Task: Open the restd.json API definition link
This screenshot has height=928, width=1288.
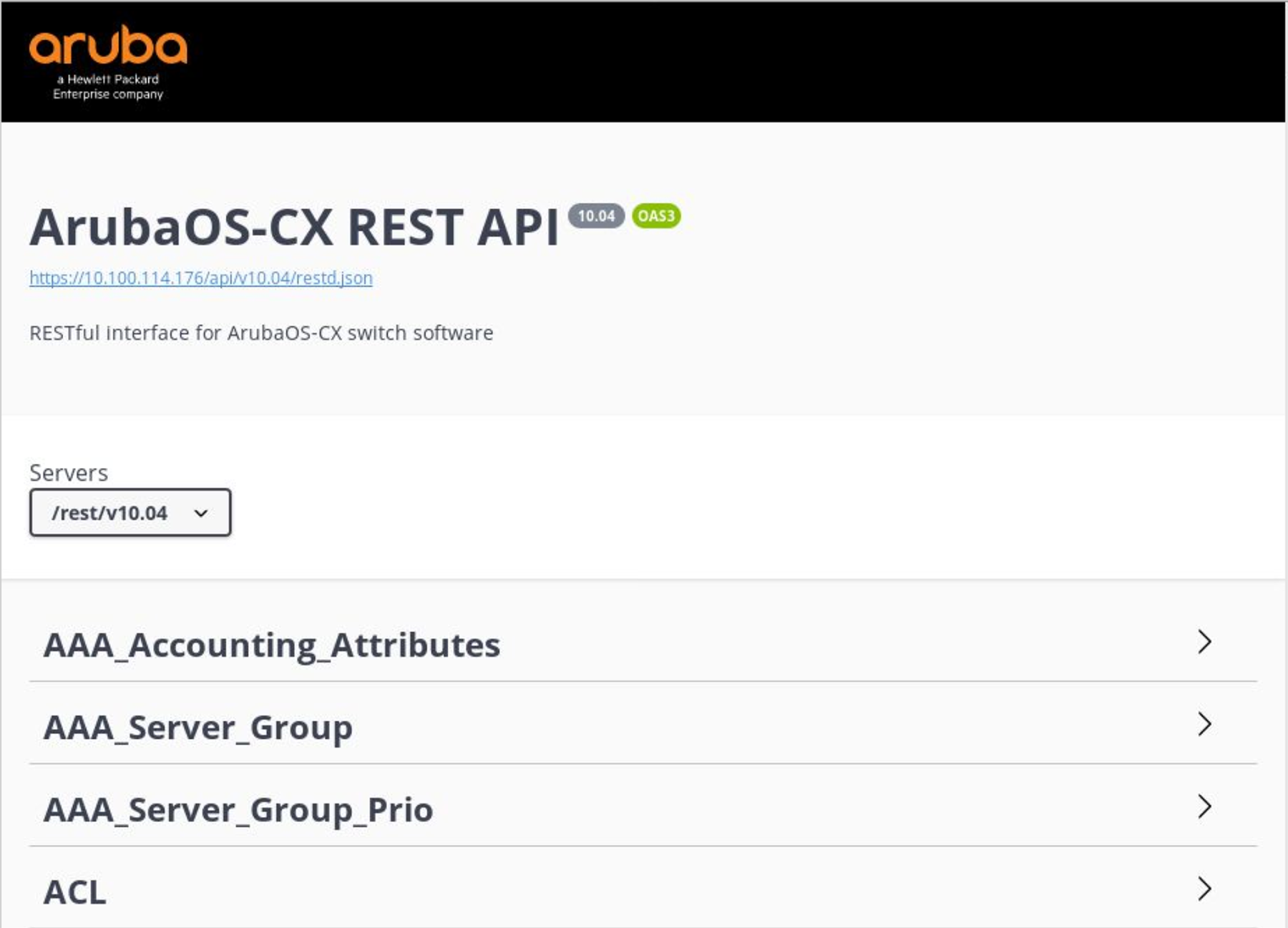Action: click(201, 278)
